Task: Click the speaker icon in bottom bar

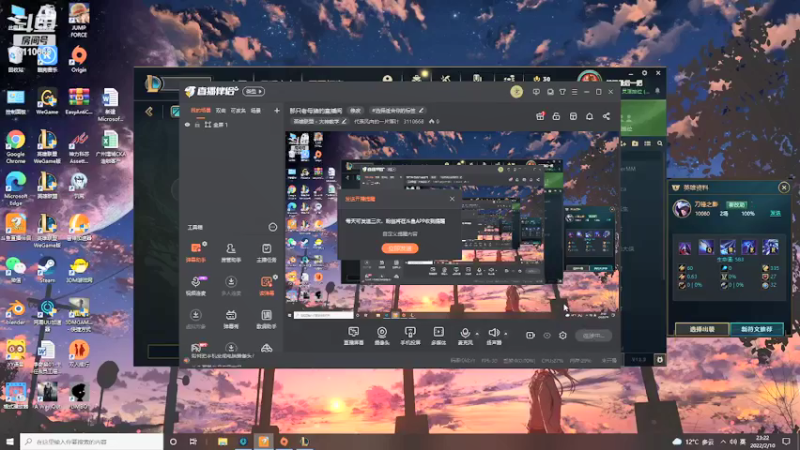Action: coord(493,334)
